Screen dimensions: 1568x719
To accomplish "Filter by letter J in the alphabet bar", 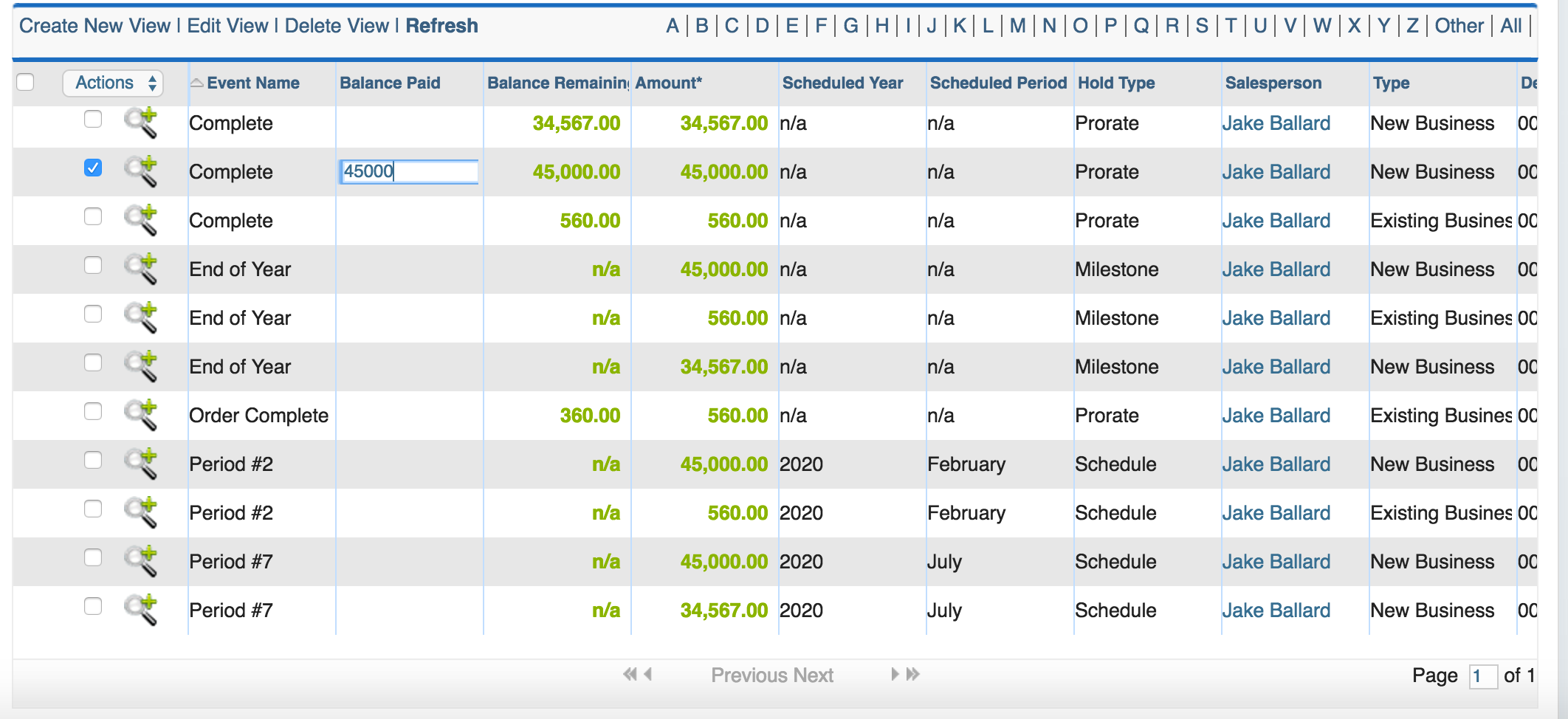I will coord(932,26).
